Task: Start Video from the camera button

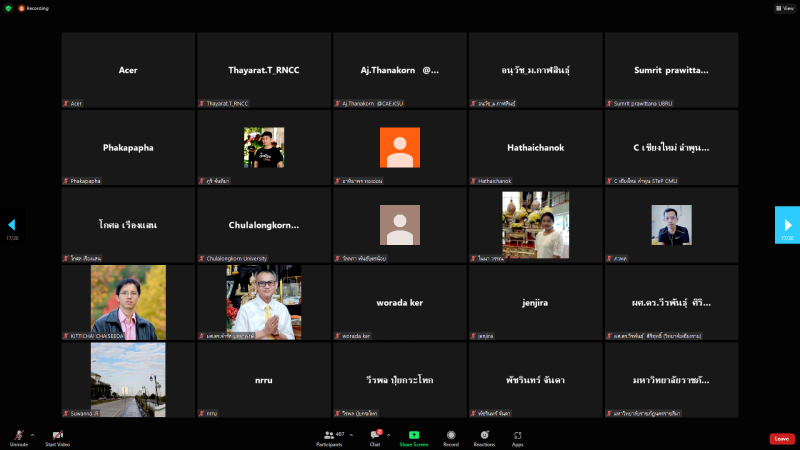Action: pos(57,436)
